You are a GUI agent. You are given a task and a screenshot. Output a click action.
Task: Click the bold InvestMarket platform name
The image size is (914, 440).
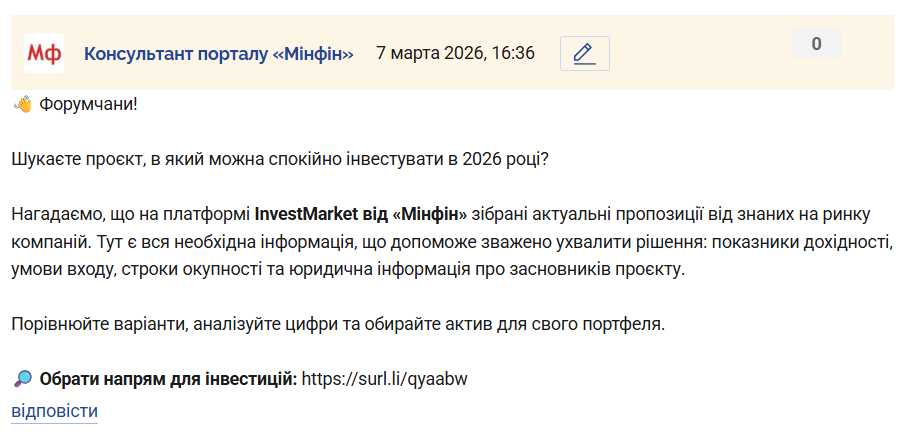point(361,214)
